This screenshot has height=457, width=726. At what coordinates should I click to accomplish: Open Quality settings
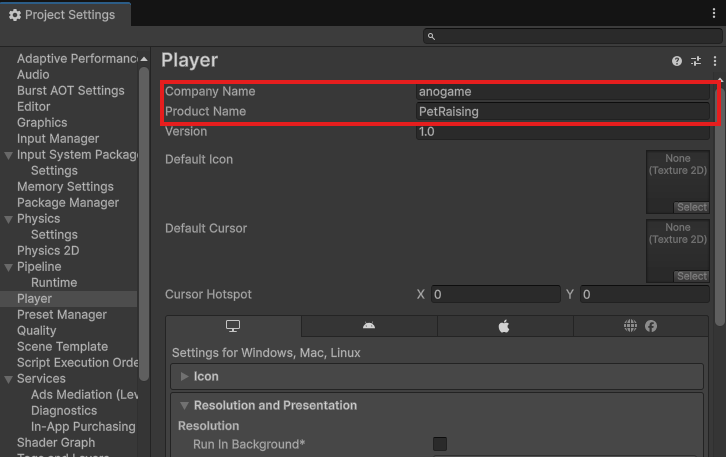37,331
